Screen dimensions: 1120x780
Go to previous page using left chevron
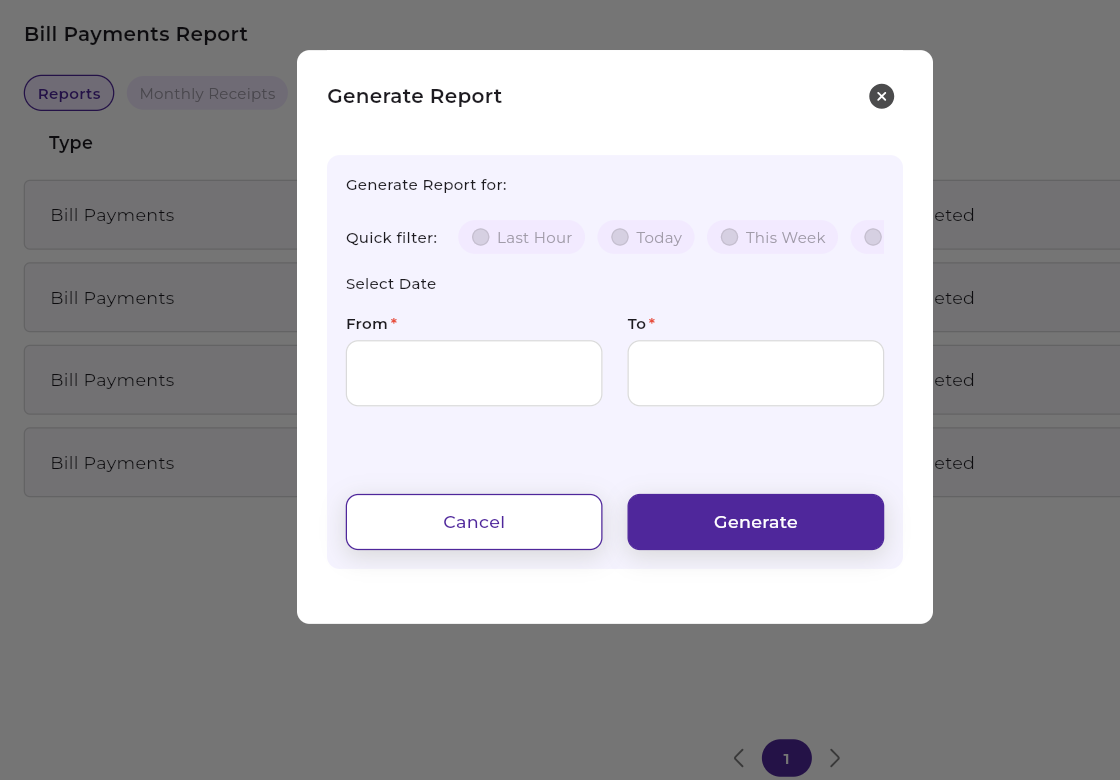(738, 758)
